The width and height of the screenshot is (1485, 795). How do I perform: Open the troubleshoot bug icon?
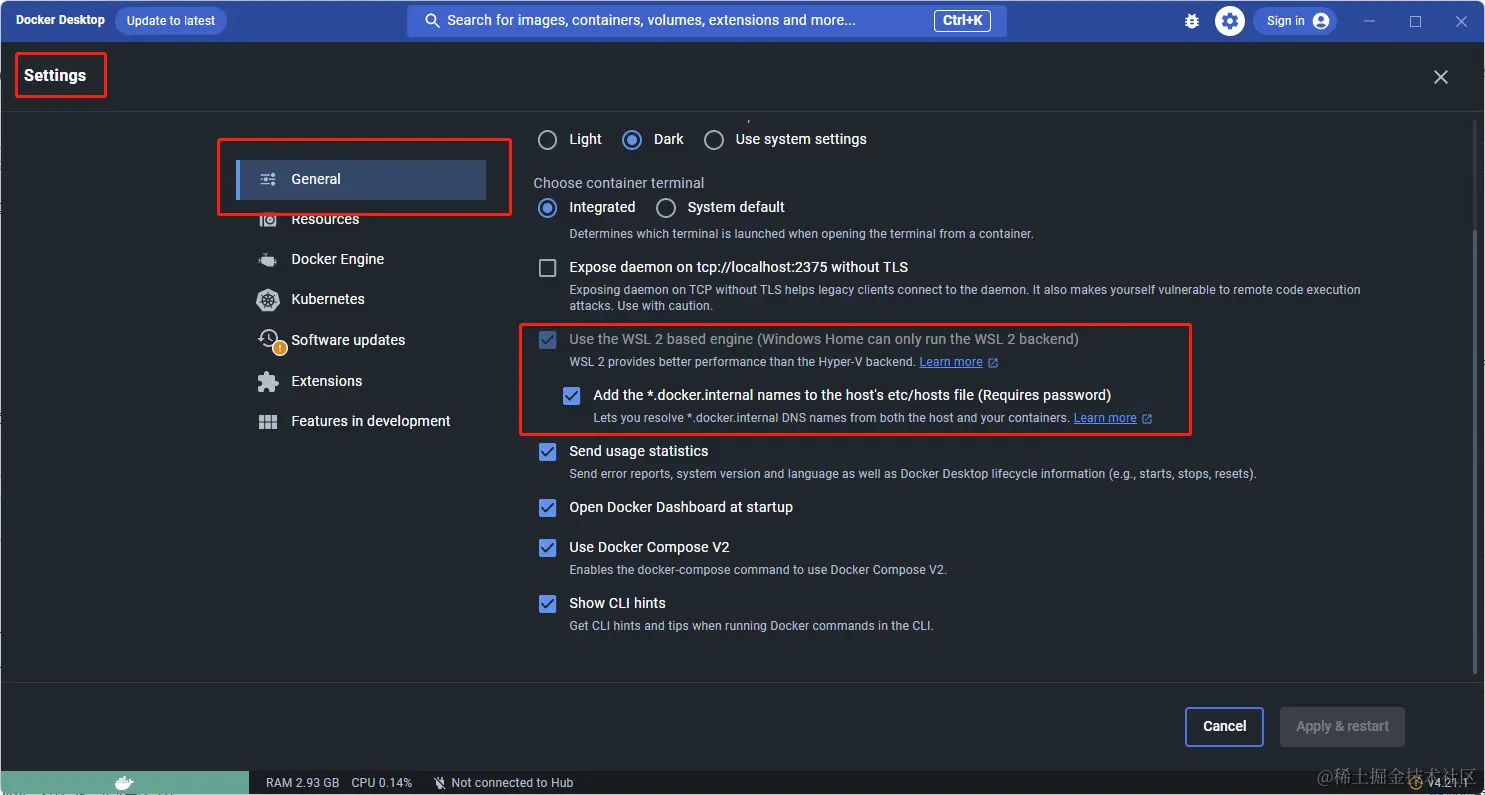coord(1192,21)
